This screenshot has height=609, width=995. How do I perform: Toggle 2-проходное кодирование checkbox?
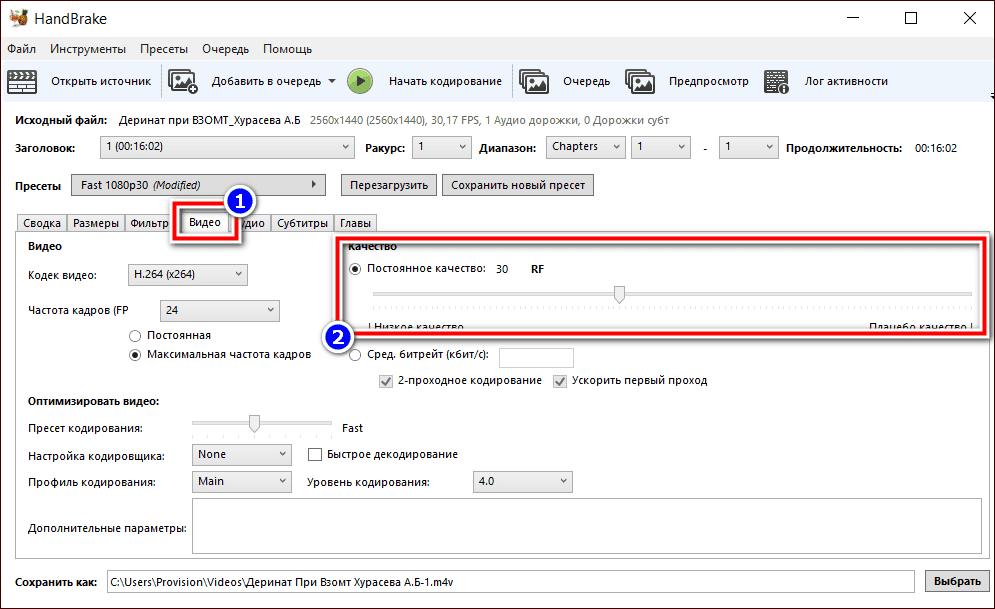pyautogui.click(x=386, y=381)
